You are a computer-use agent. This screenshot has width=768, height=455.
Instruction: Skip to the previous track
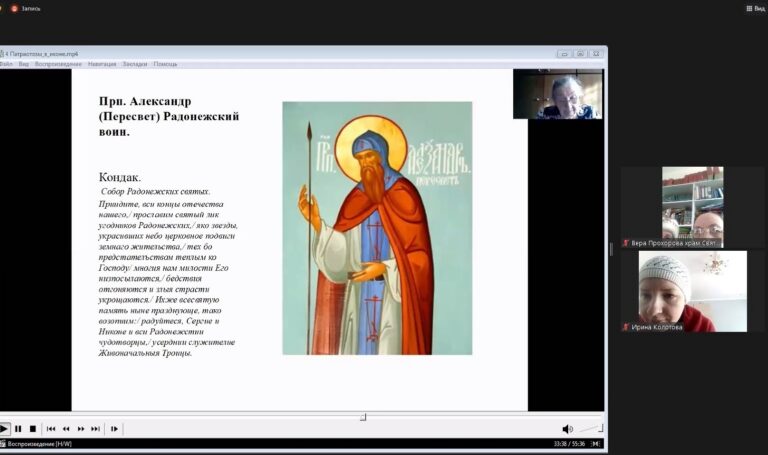51,429
